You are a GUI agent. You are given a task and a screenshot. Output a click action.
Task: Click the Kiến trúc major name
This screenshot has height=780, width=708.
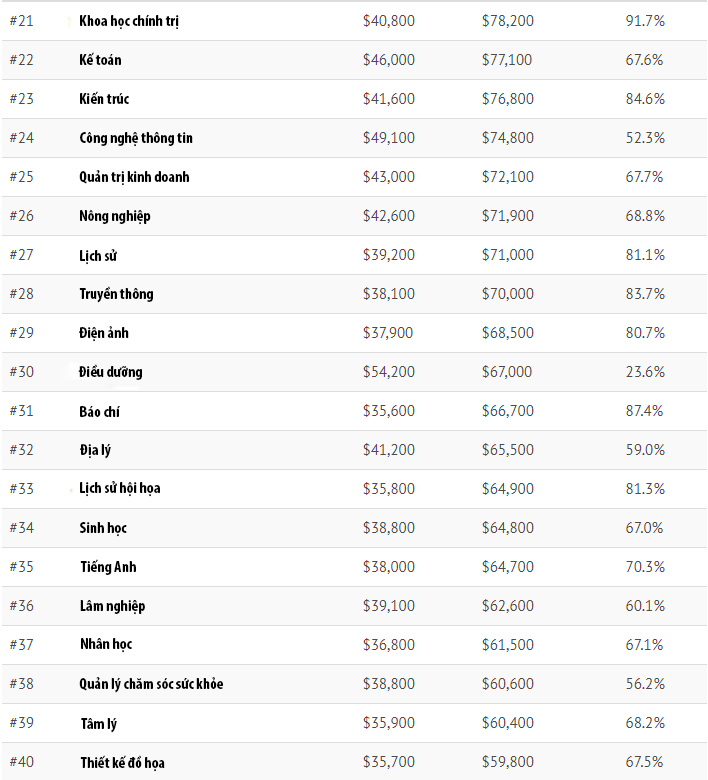pos(104,99)
